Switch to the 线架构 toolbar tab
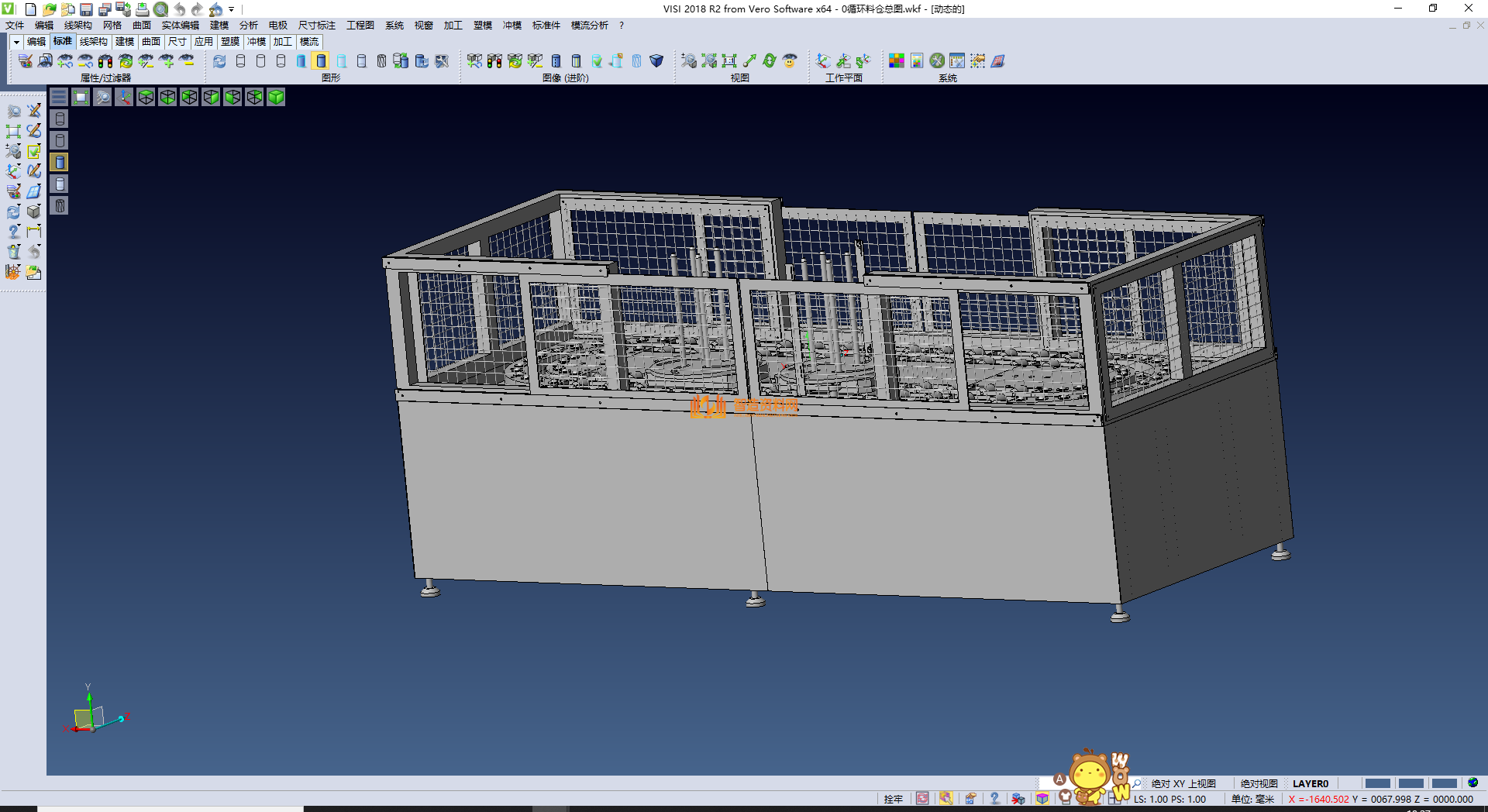 coord(93,42)
